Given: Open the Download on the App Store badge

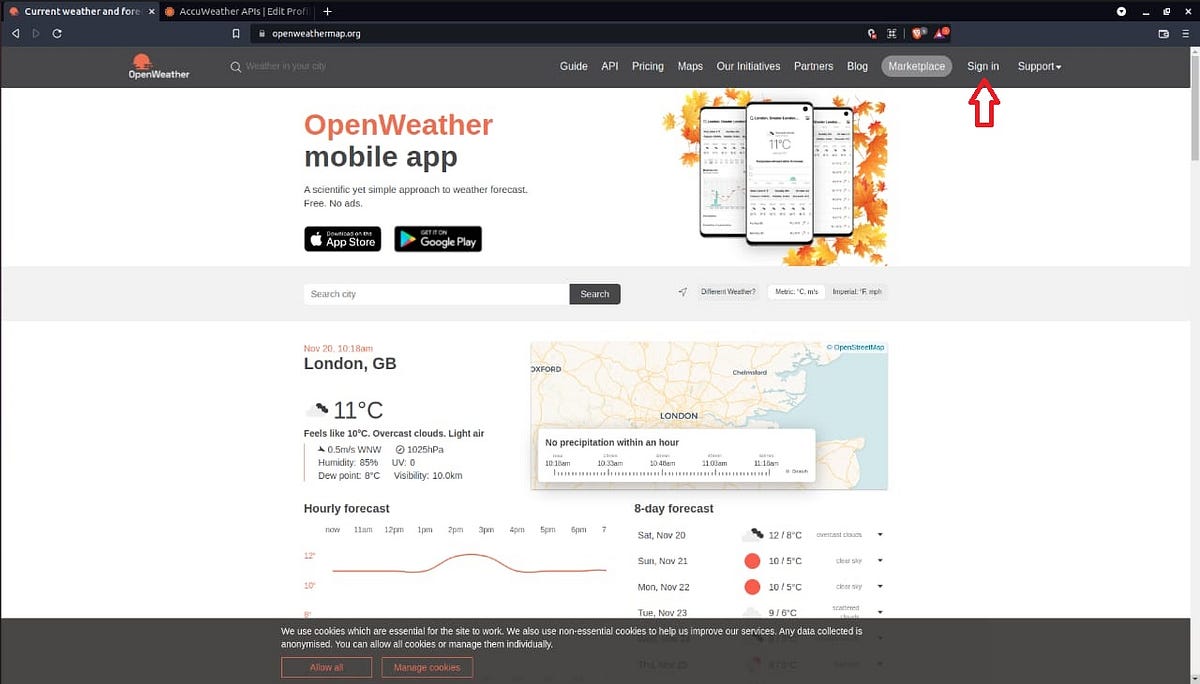Looking at the screenshot, I should coord(342,239).
